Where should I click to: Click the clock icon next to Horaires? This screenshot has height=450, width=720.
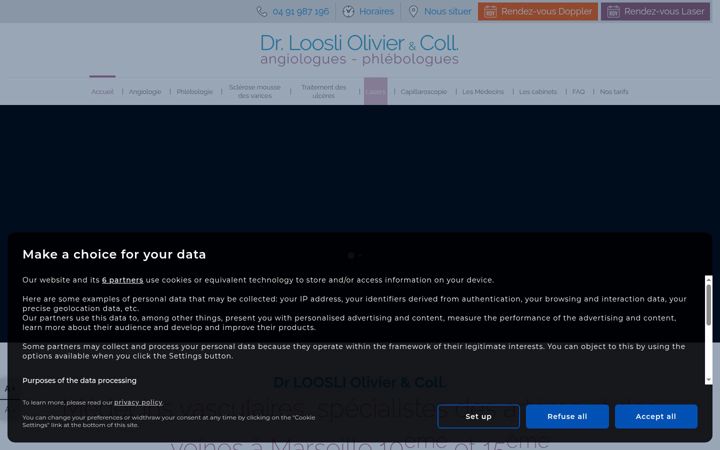coord(349,11)
